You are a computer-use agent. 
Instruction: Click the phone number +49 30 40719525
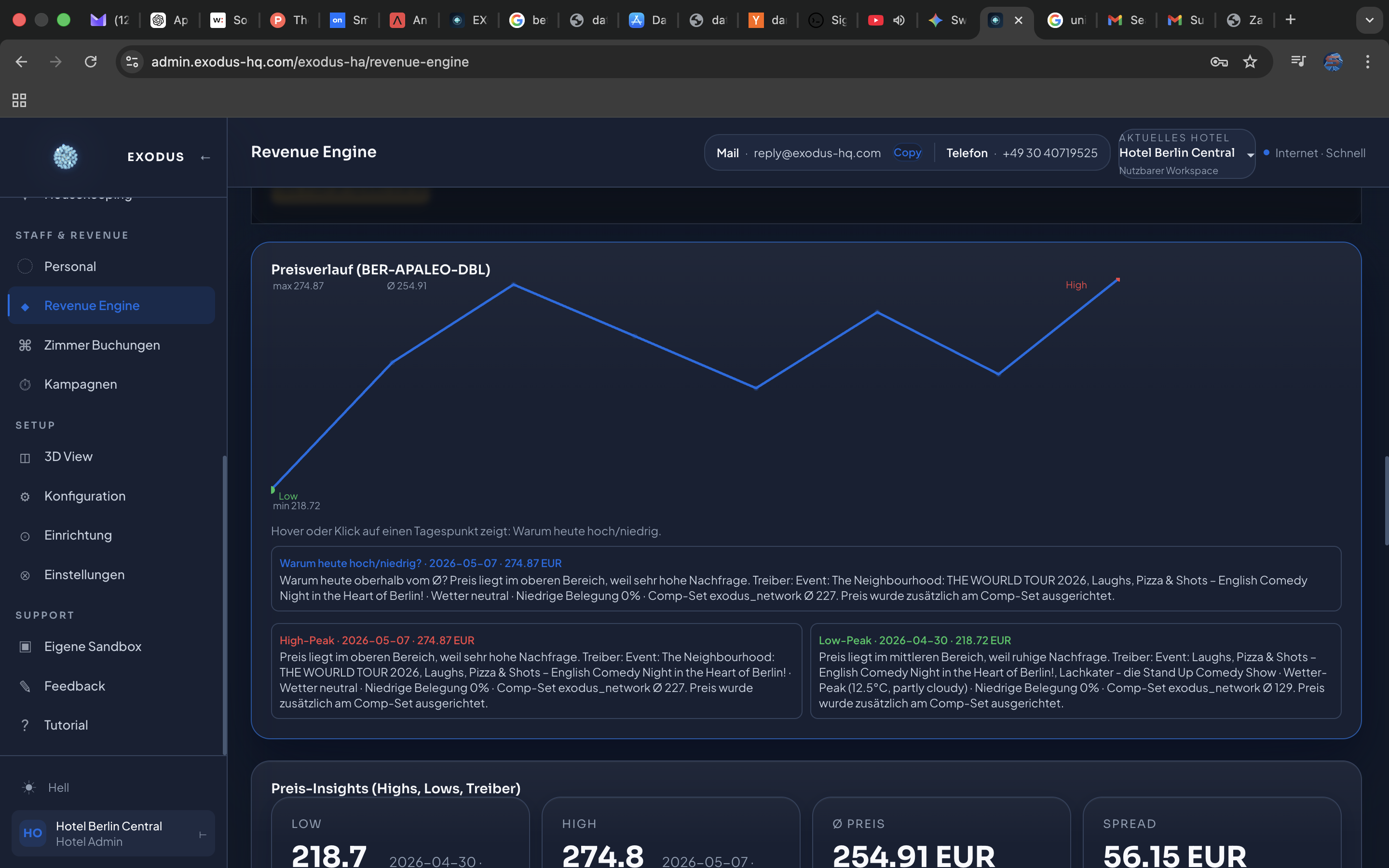tap(1050, 153)
